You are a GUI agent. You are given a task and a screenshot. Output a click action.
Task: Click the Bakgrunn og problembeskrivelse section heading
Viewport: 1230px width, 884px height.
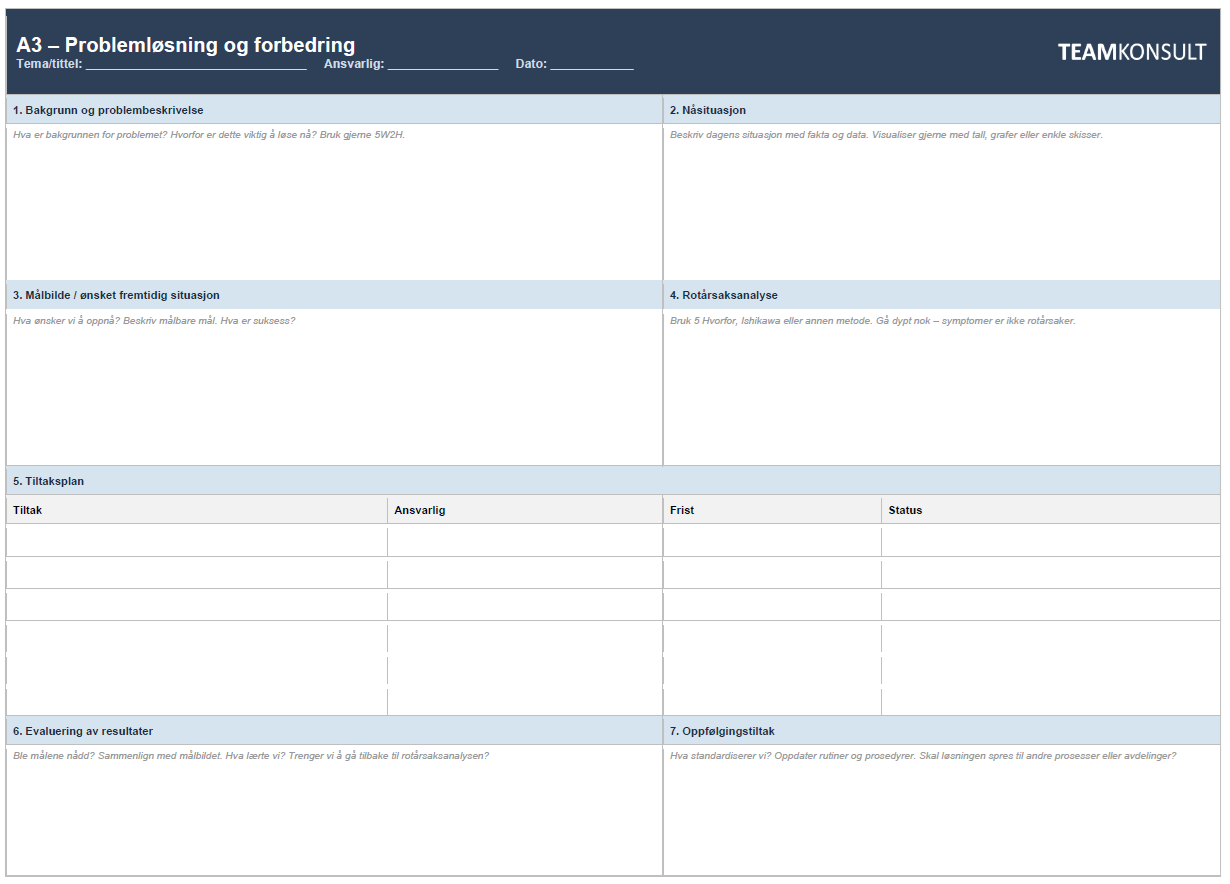tap(108, 110)
